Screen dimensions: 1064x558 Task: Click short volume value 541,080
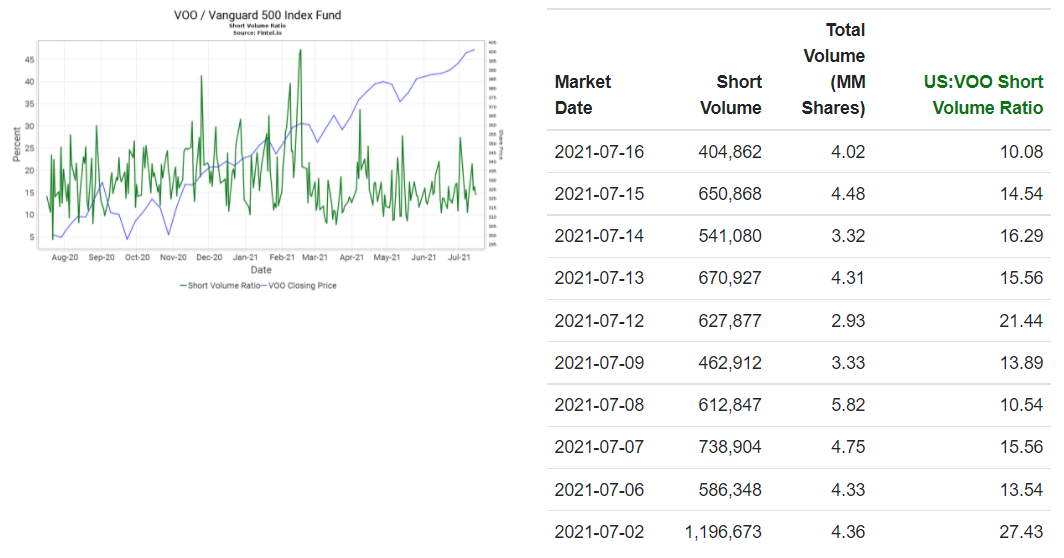pos(730,236)
